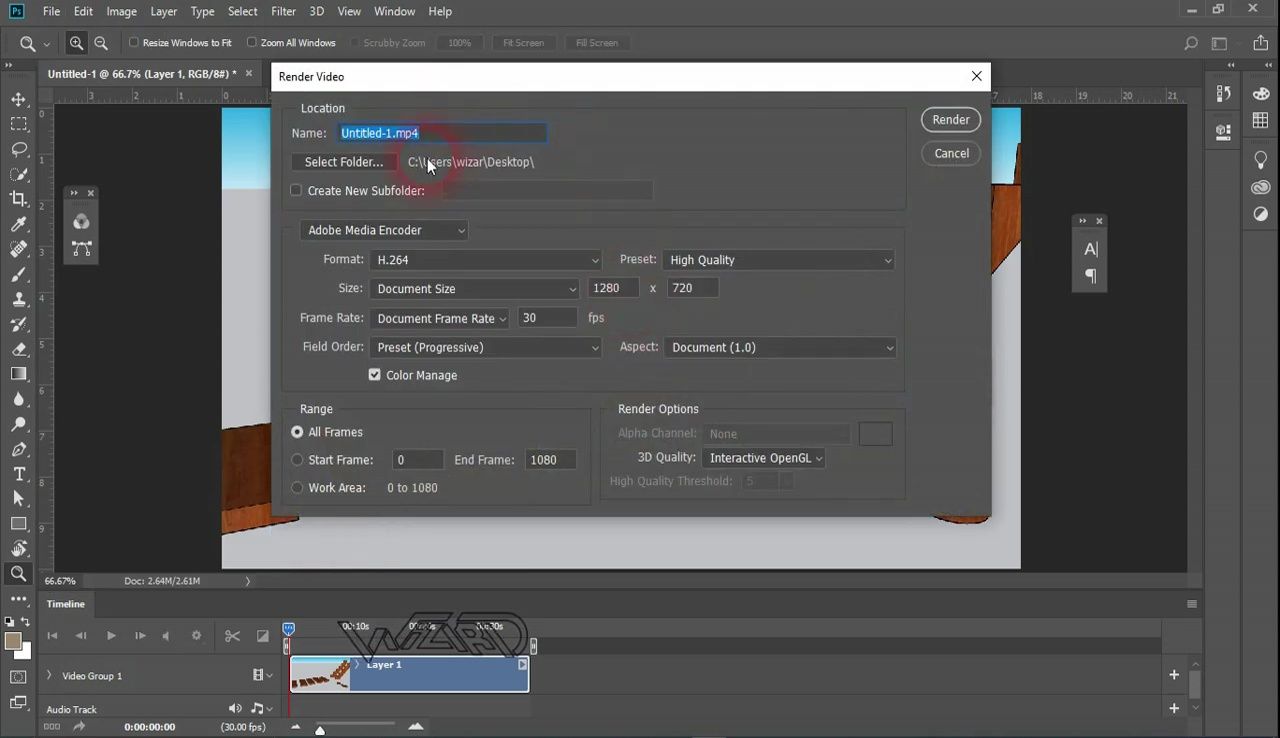The width and height of the screenshot is (1280, 738).
Task: Select the Lasso tool
Action: pyautogui.click(x=19, y=149)
